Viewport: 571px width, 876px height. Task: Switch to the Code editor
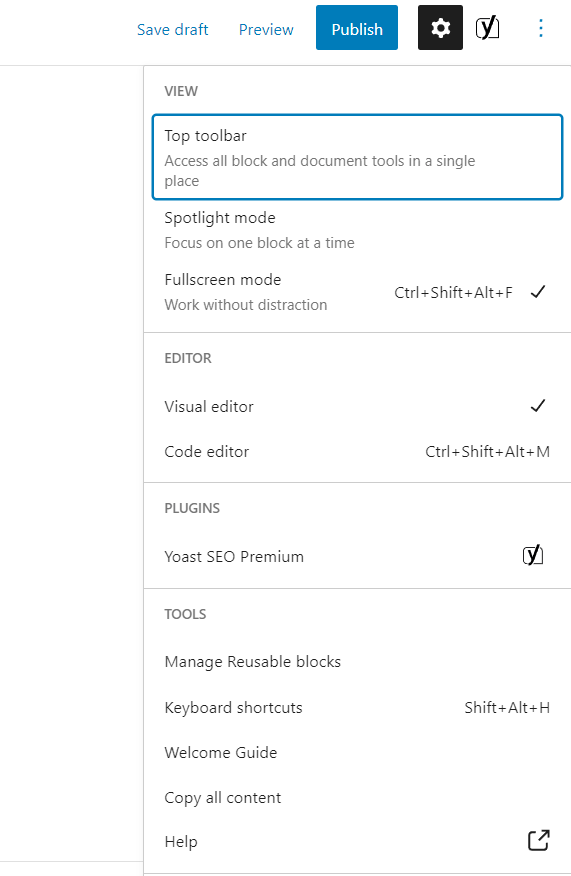358,451
